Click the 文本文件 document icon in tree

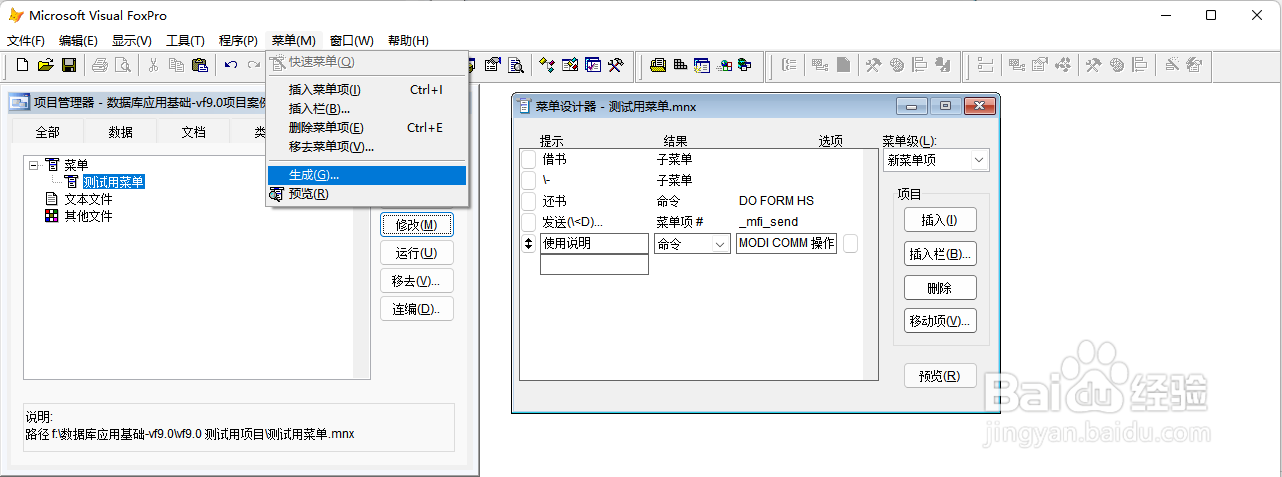(x=52, y=199)
